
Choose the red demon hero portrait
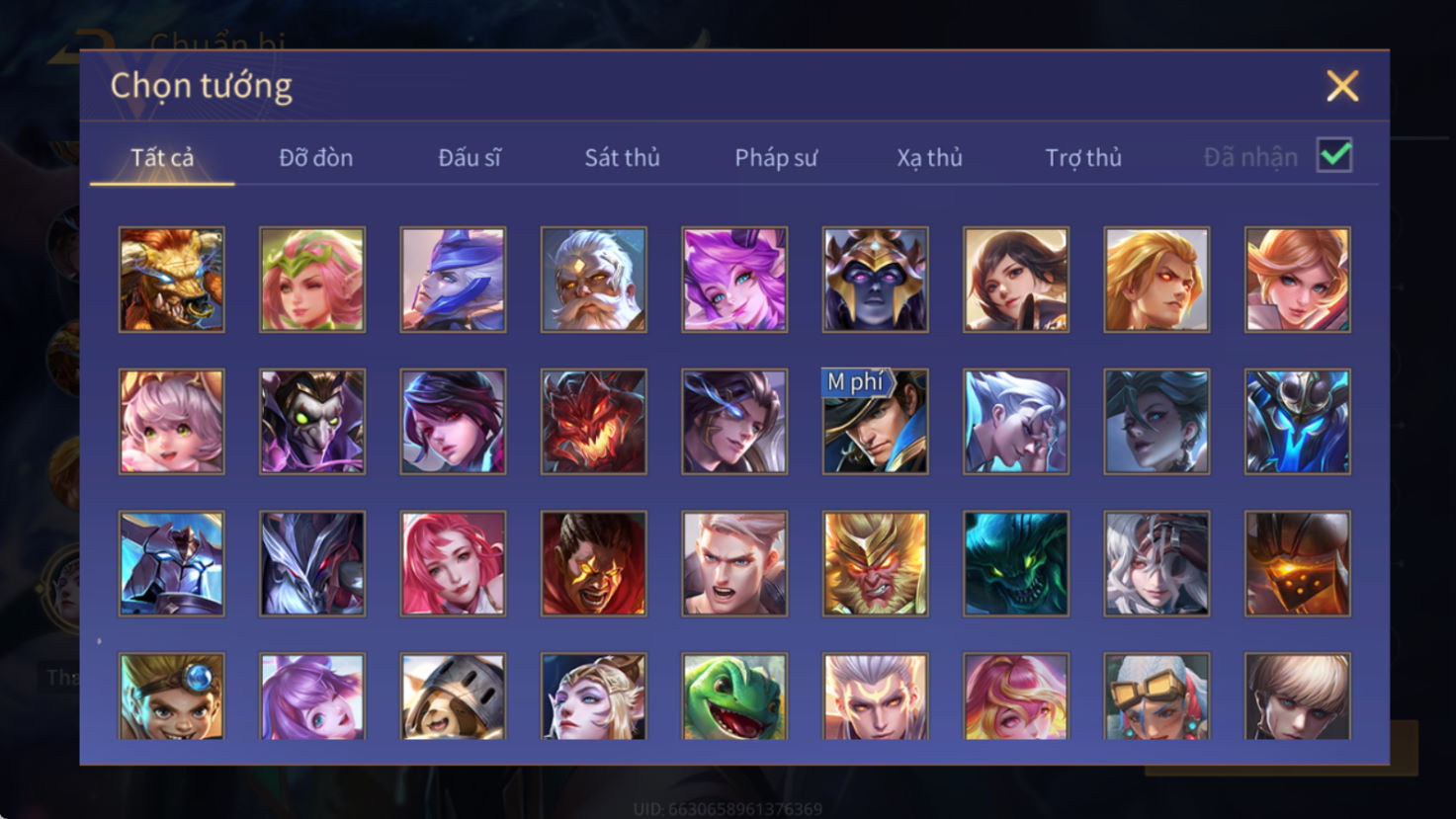click(x=593, y=422)
